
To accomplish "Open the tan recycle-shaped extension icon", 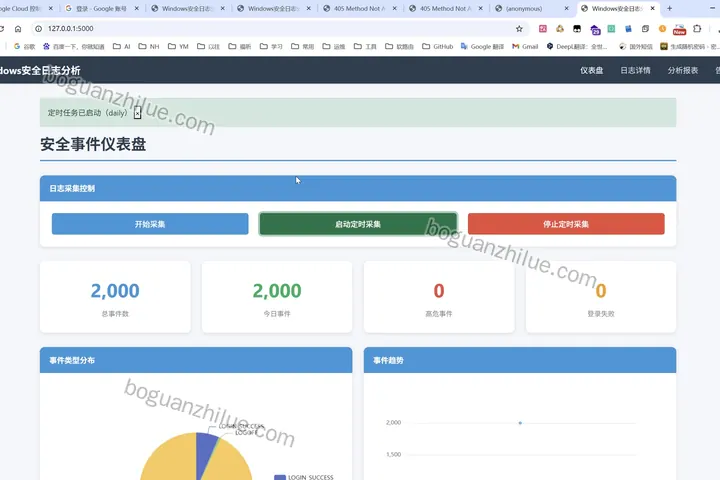I will pyautogui.click(x=560, y=28).
